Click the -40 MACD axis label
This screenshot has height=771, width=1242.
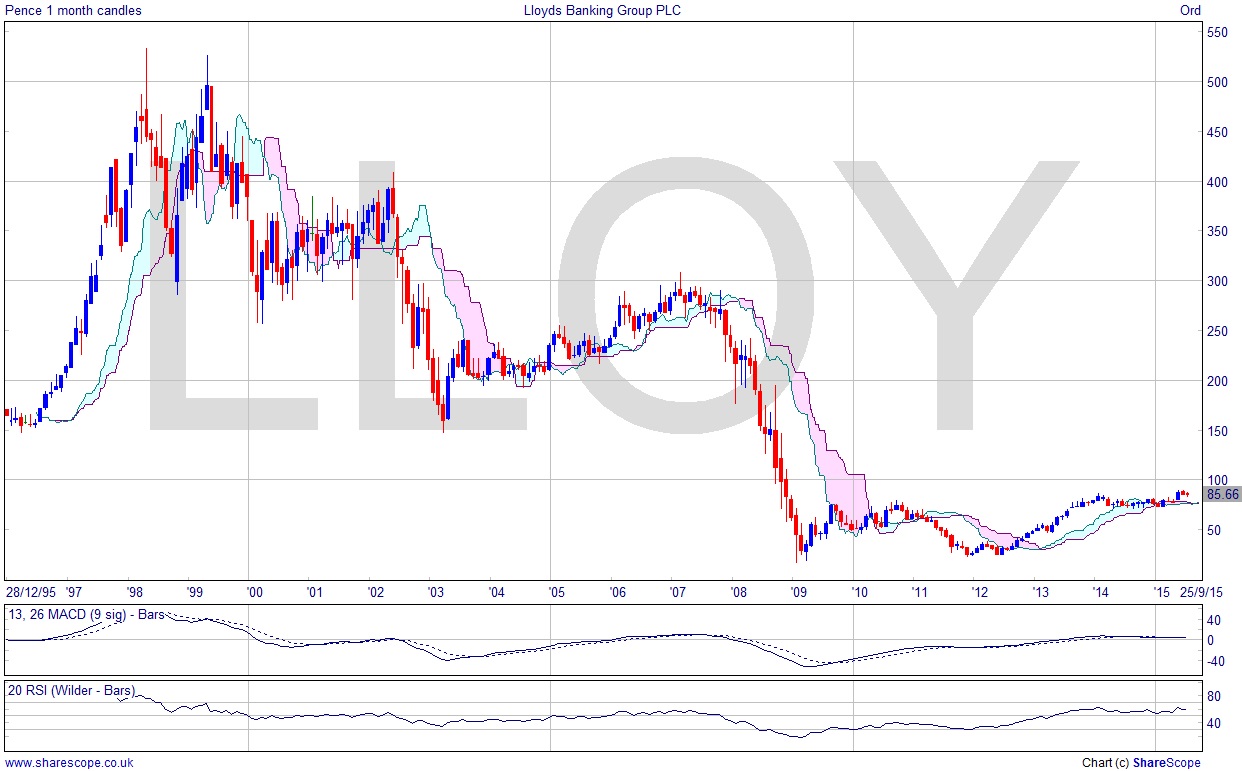point(1216,660)
